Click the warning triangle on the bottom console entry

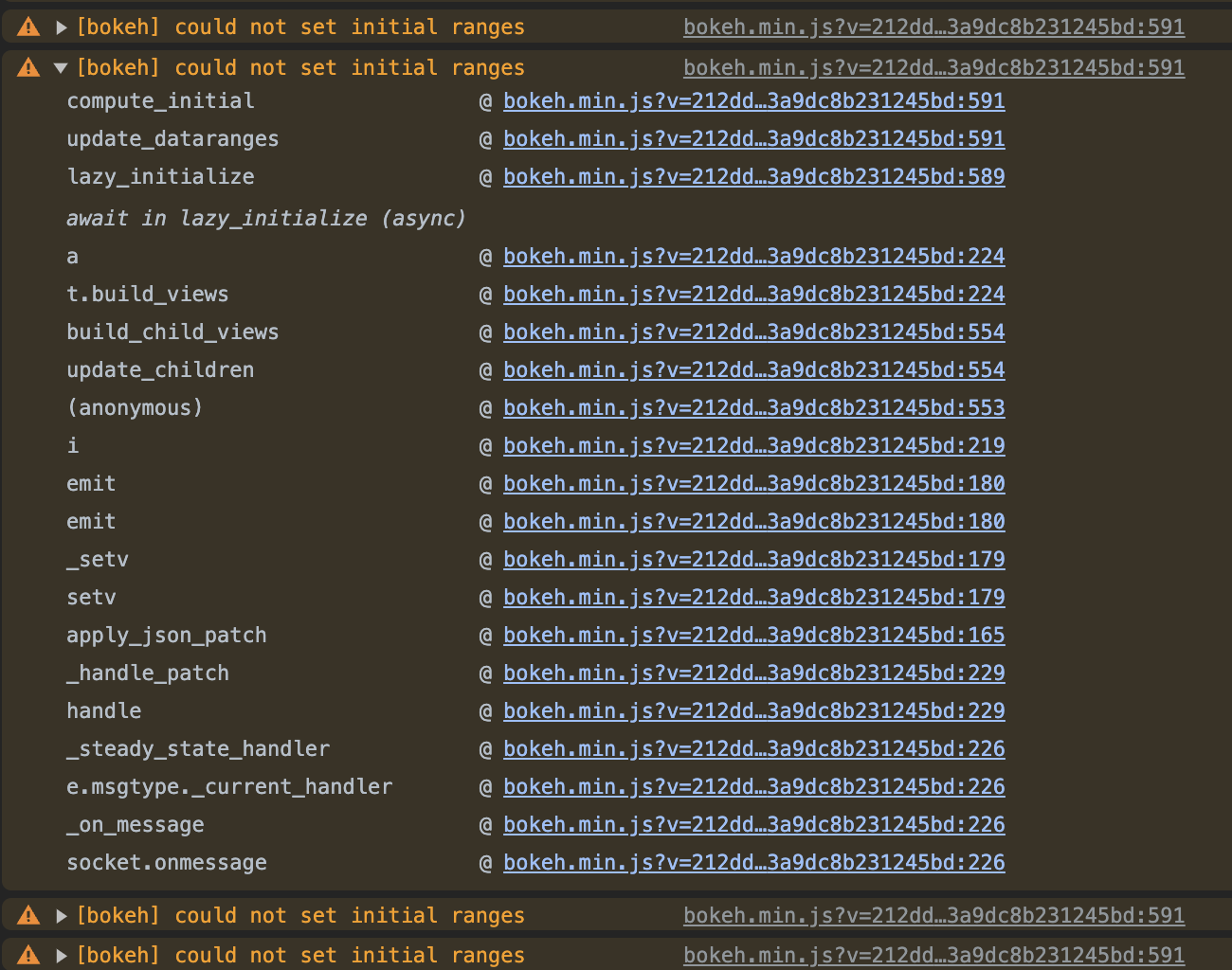(27, 955)
